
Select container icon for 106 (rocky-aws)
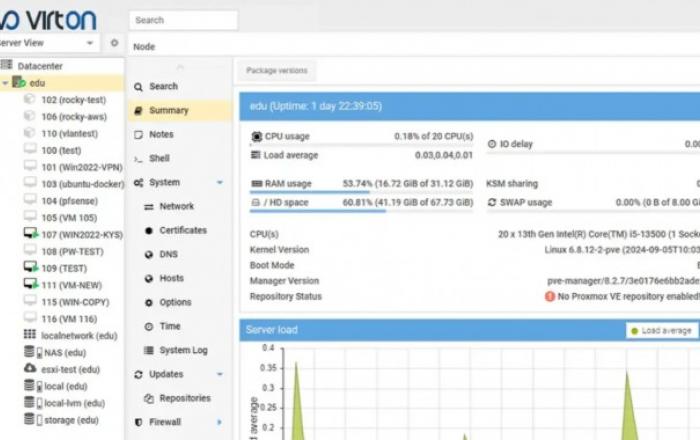pyautogui.click(x=29, y=116)
